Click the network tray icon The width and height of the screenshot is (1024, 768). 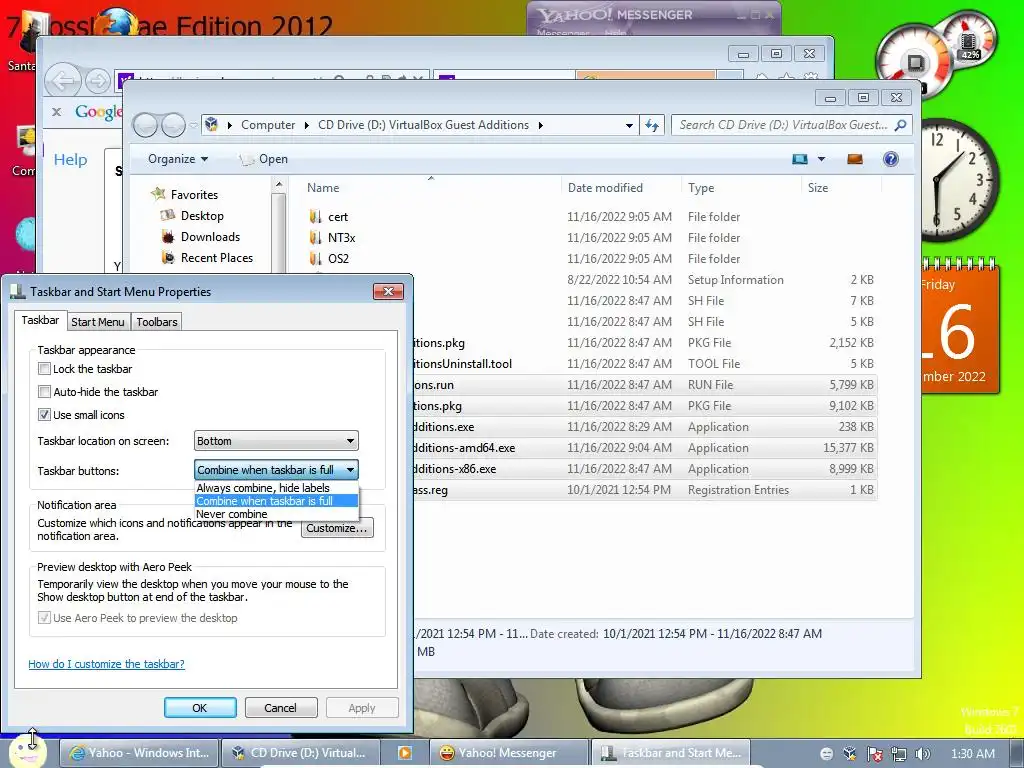coord(899,754)
